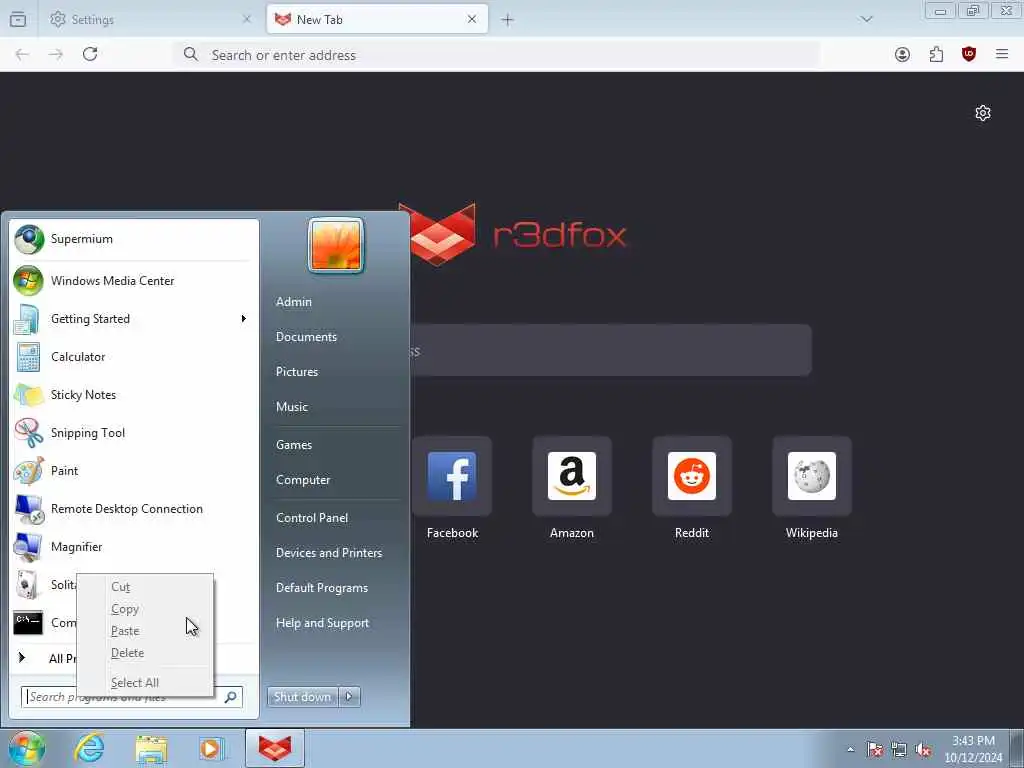
Task: Click the Shut down button
Action: pyautogui.click(x=302, y=697)
